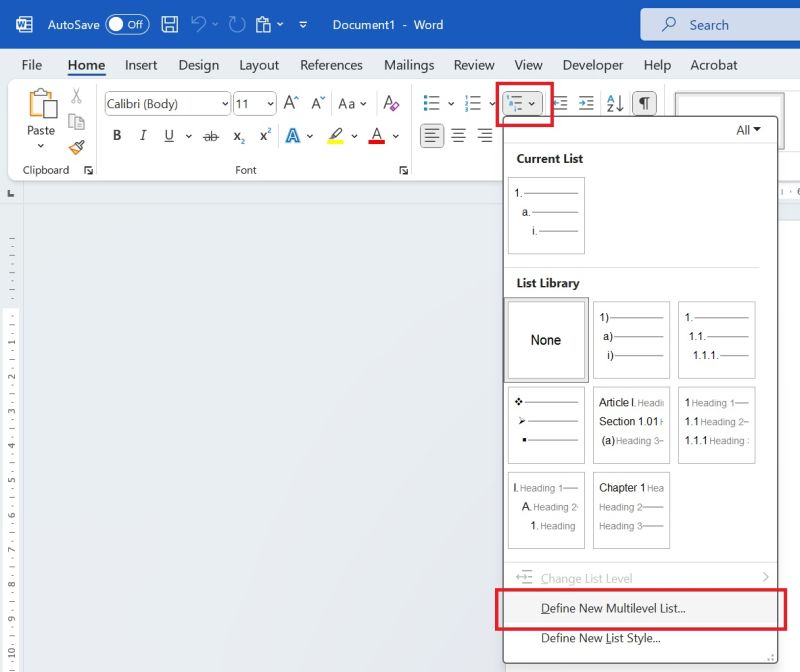Toggle Italic formatting
The image size is (800, 672).
143,135
